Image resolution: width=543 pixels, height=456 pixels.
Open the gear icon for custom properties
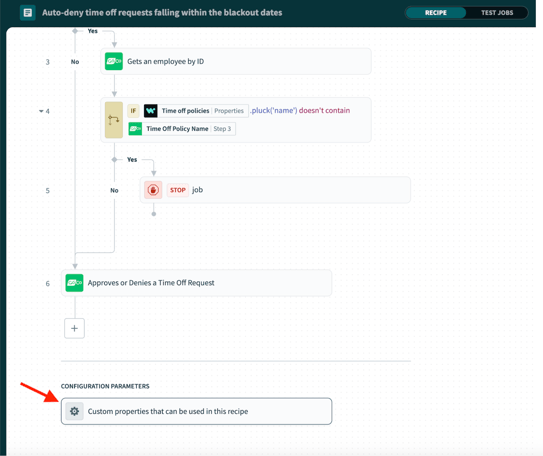point(74,411)
